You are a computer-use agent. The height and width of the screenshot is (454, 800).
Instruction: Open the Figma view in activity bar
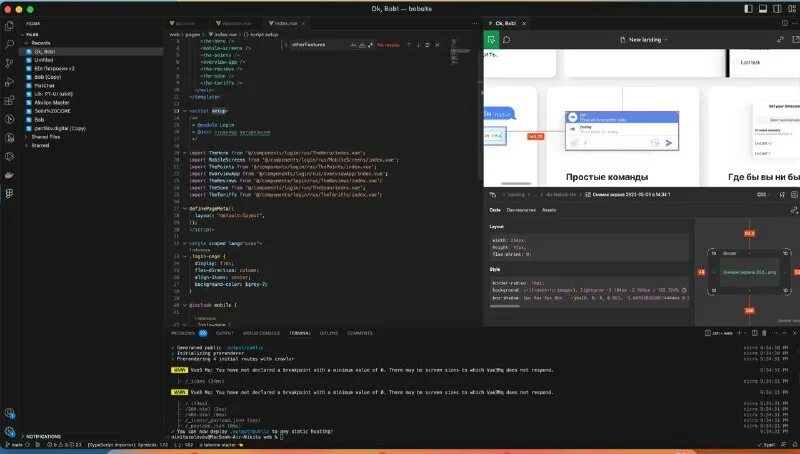[x=9, y=193]
